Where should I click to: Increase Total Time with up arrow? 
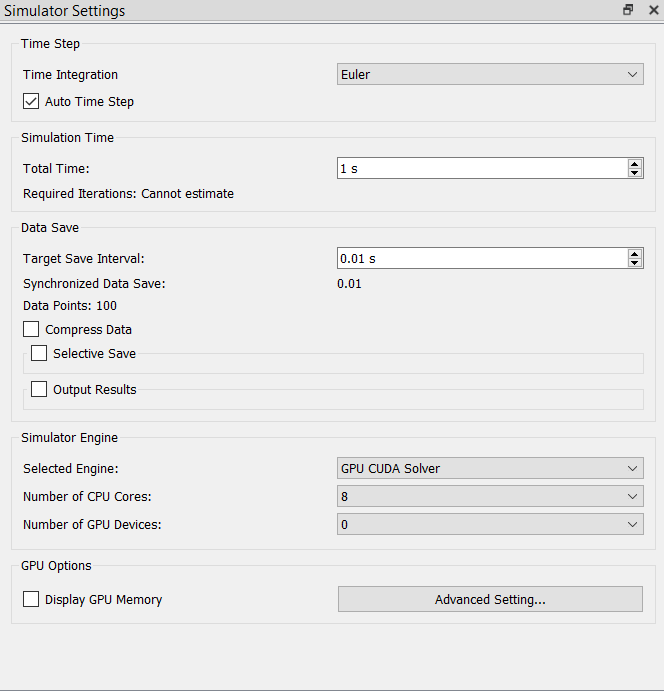(635, 164)
